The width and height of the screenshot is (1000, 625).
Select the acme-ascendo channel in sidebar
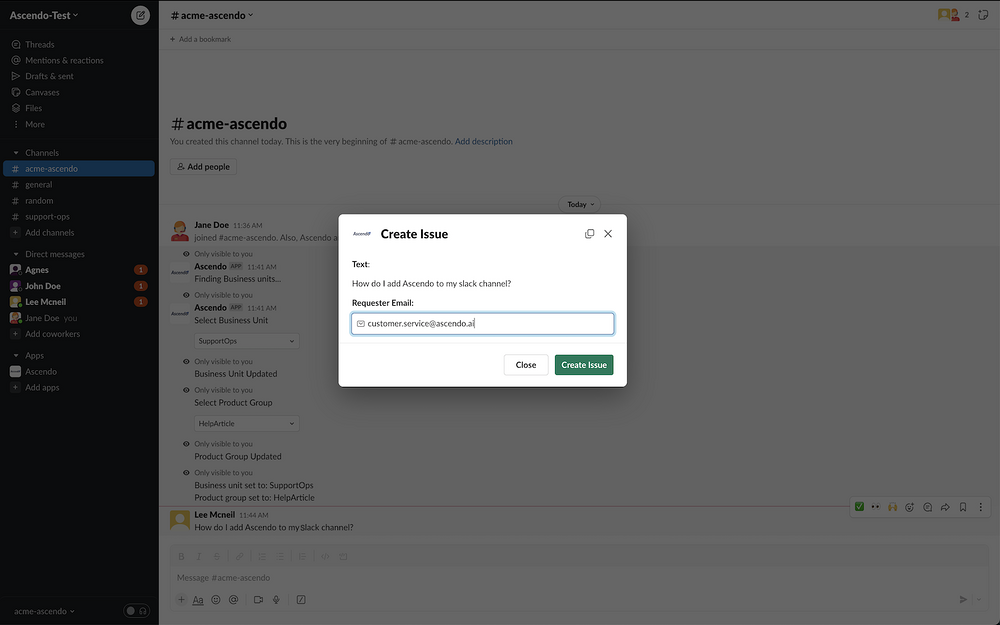pyautogui.click(x=79, y=168)
